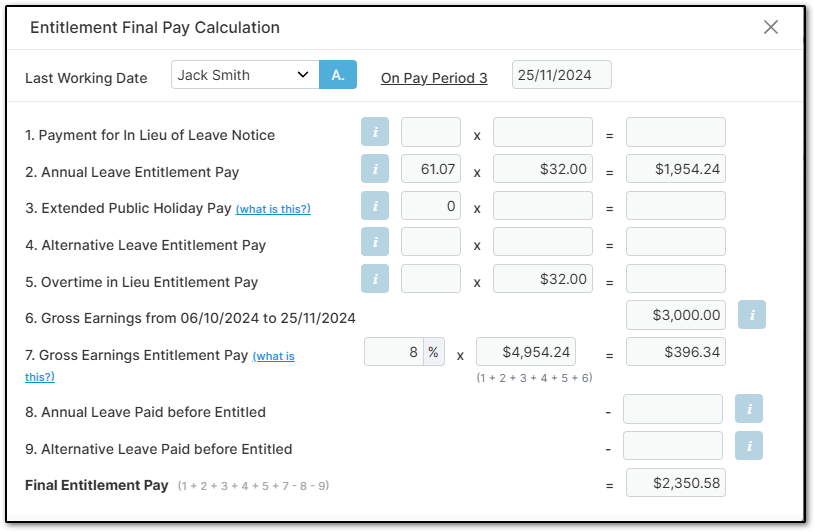Open 'what is this?' link for Extended Public Holiday Pay
Image resolution: width=815 pixels, height=532 pixels.
click(x=273, y=209)
